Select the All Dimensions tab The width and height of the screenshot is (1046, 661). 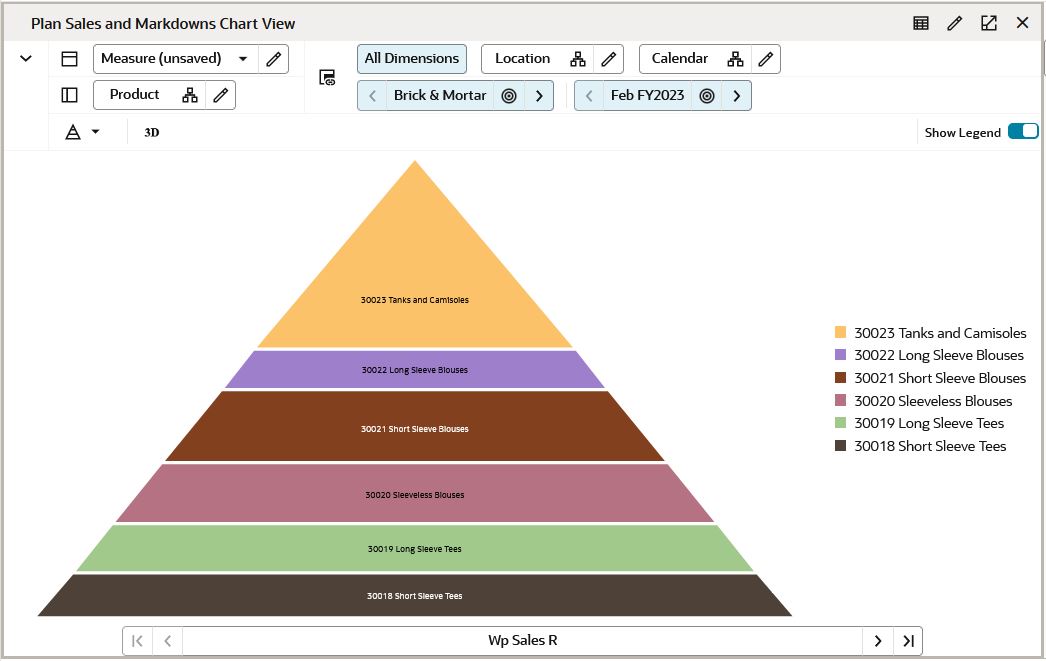coord(411,58)
